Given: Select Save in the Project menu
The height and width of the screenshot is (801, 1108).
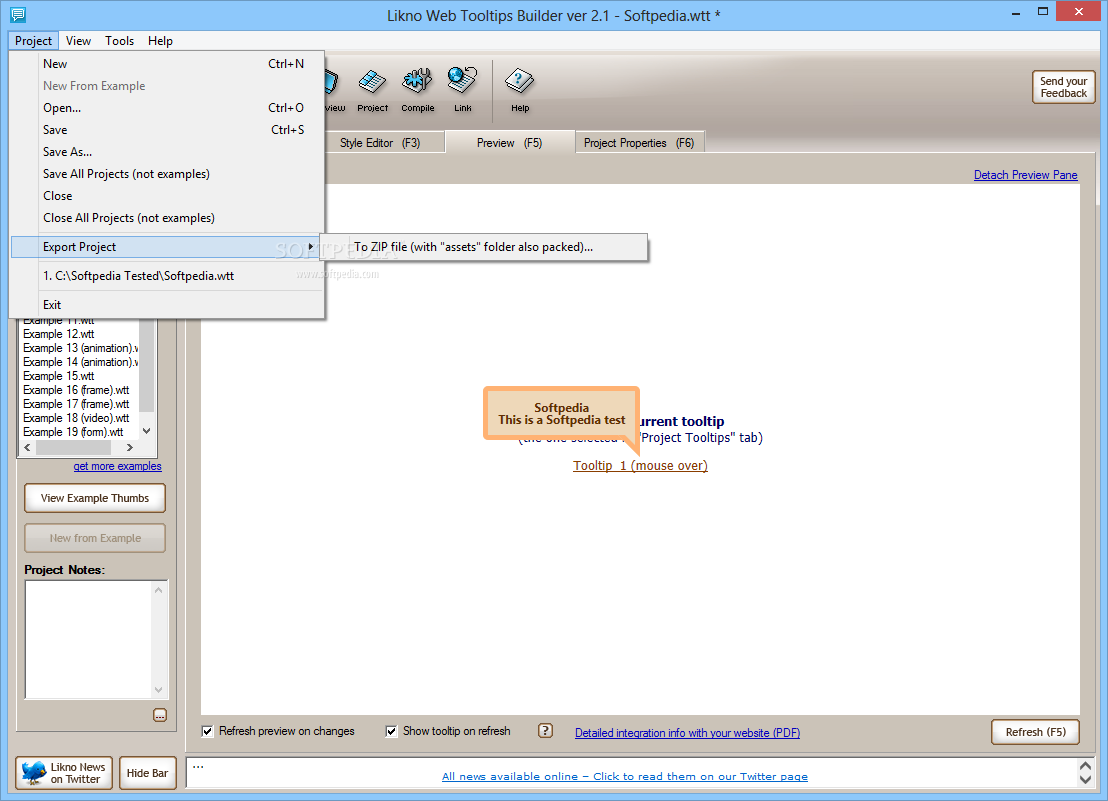Looking at the screenshot, I should (167, 129).
